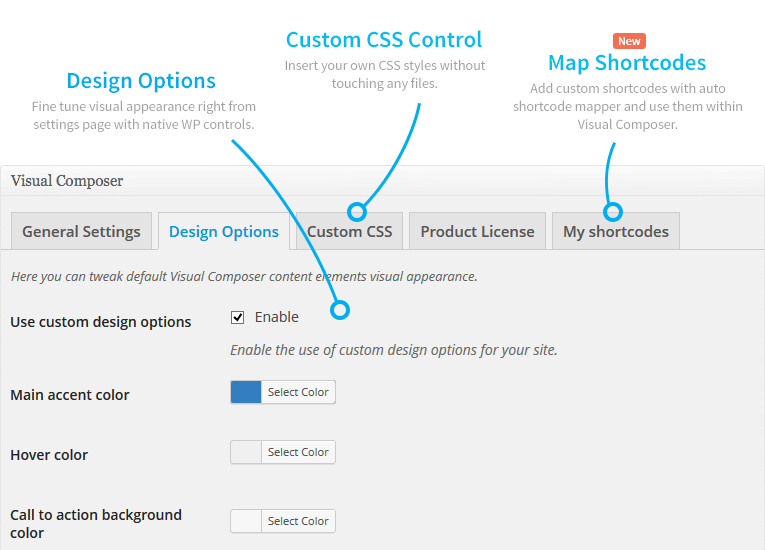
Task: Toggle the Enable custom design options checkbox
Action: click(238, 317)
